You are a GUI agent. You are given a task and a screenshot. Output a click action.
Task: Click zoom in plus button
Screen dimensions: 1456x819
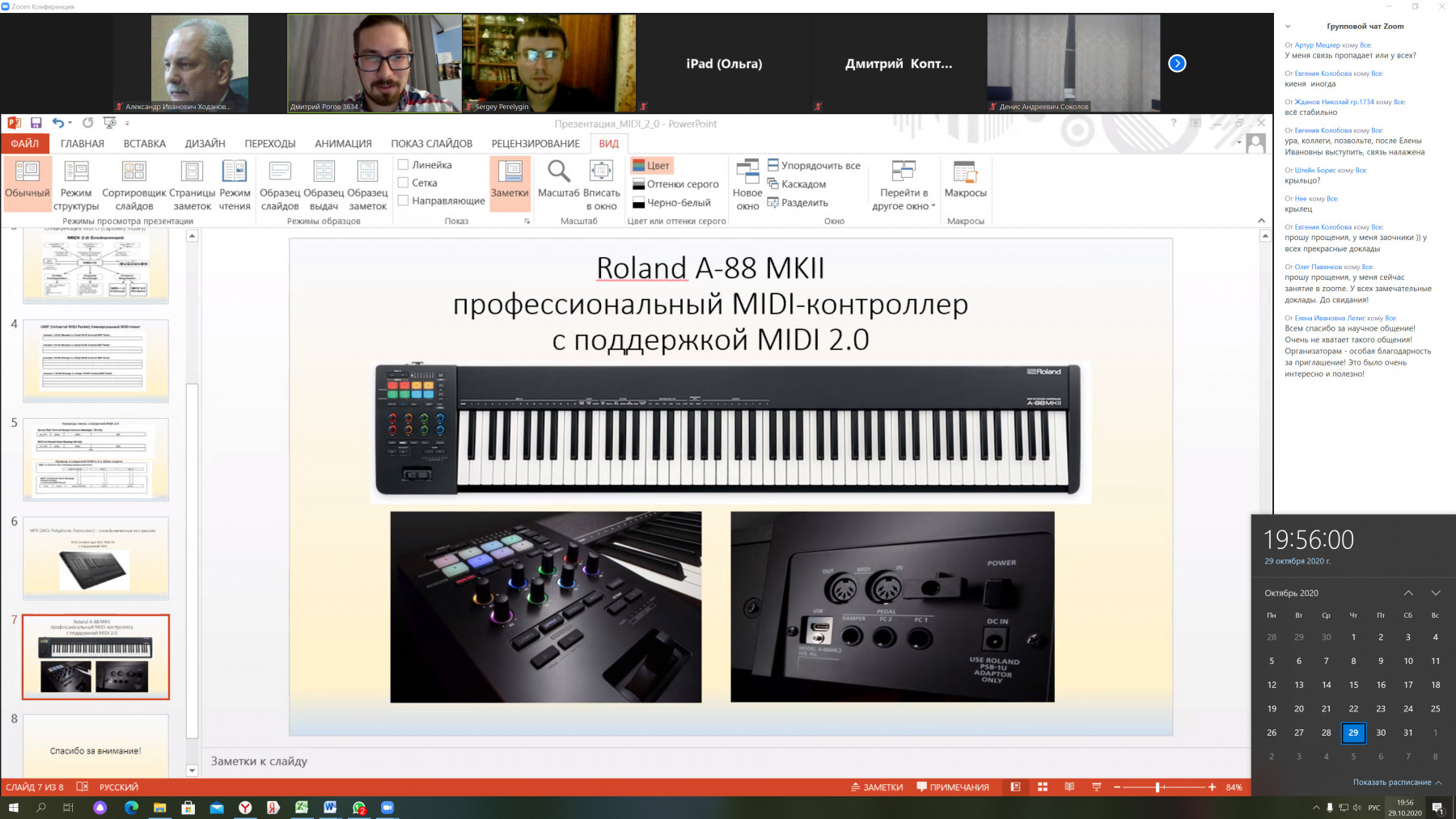point(1212,787)
